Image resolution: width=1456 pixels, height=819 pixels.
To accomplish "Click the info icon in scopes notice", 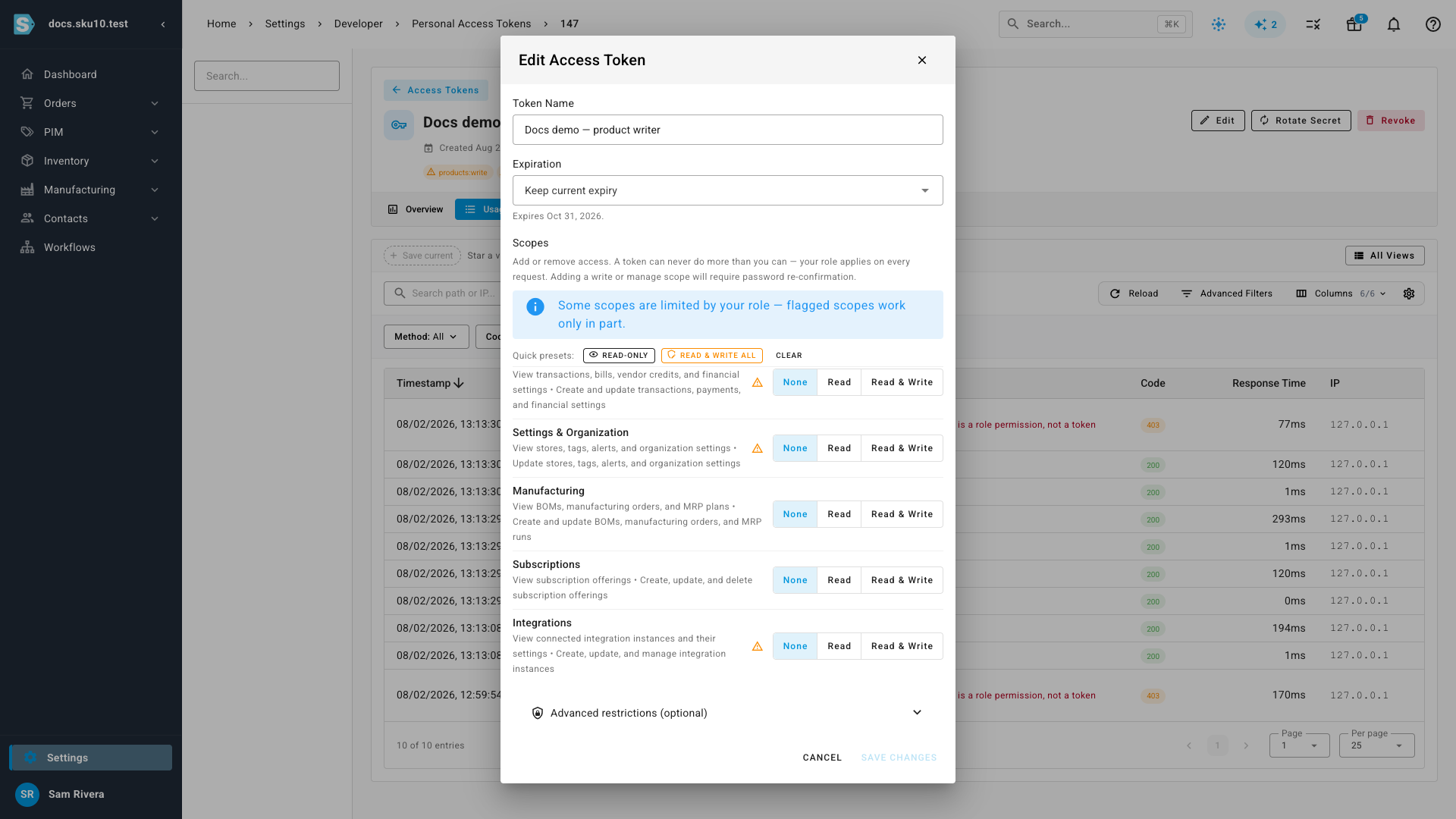I will (x=535, y=306).
